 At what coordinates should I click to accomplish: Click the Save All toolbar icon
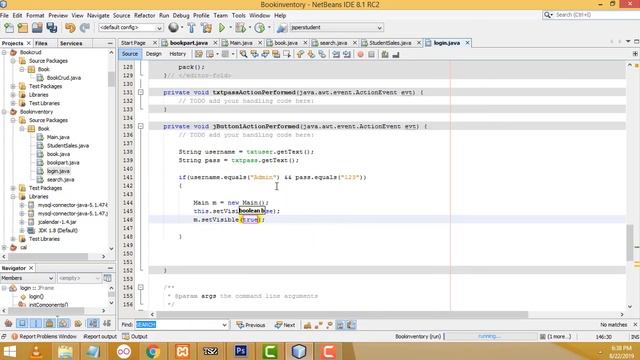[x=52, y=27]
